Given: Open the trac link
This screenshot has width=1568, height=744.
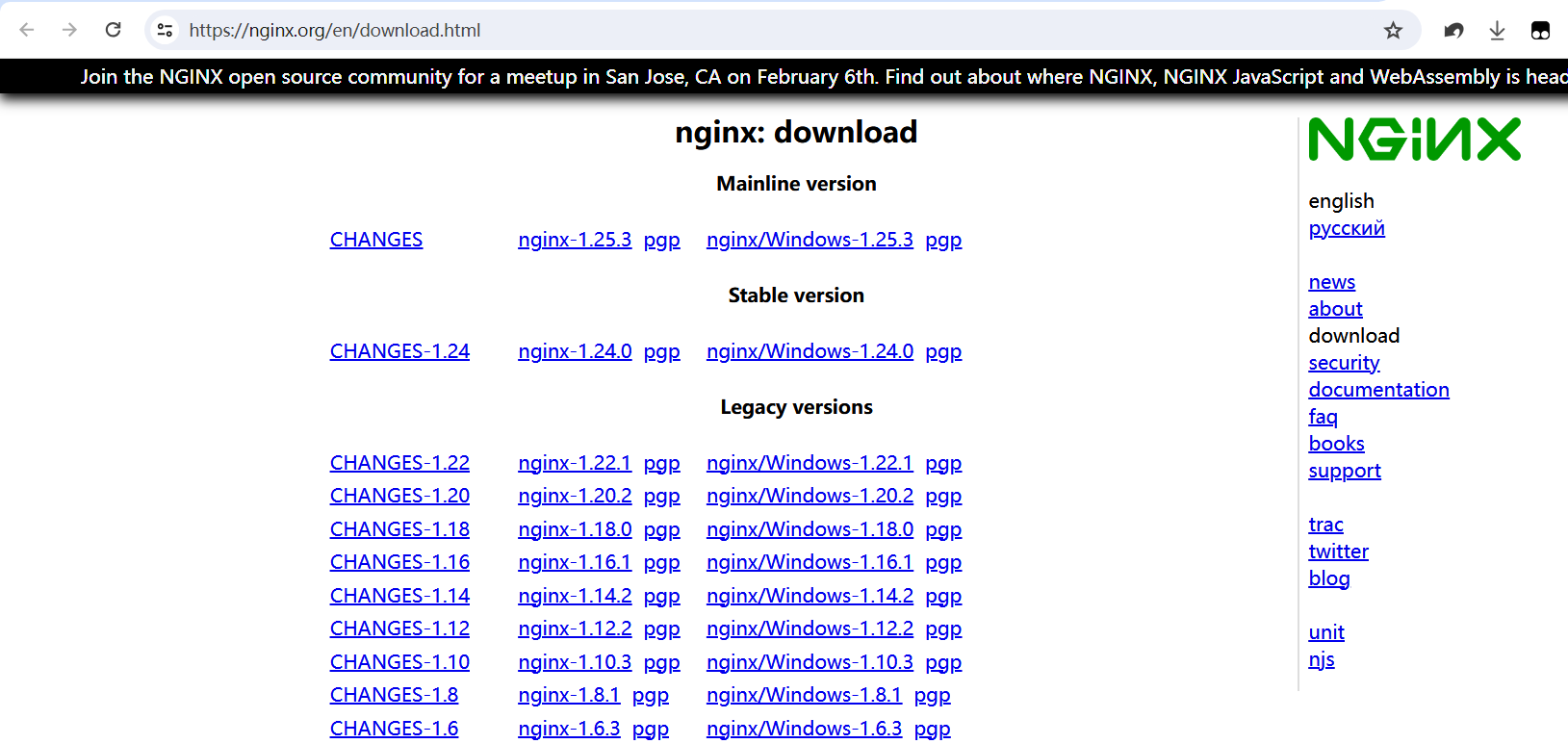Looking at the screenshot, I should [x=1326, y=525].
